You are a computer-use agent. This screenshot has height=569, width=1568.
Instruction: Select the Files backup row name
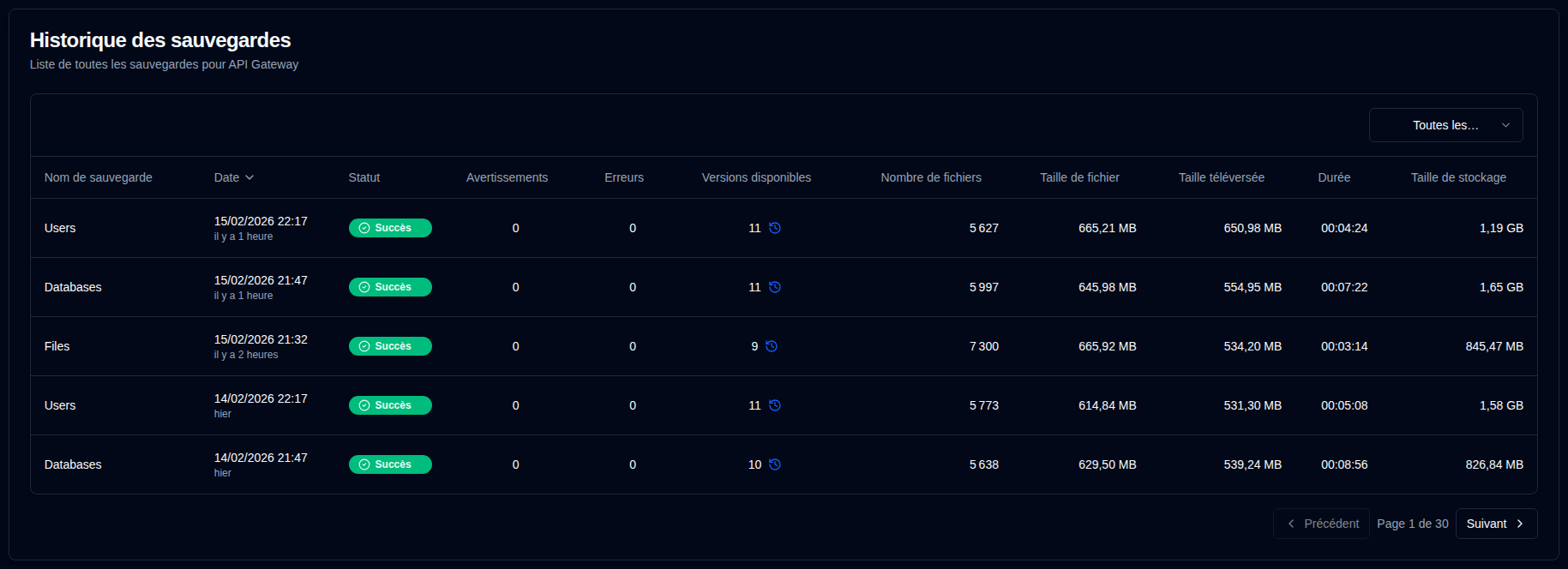click(x=57, y=346)
